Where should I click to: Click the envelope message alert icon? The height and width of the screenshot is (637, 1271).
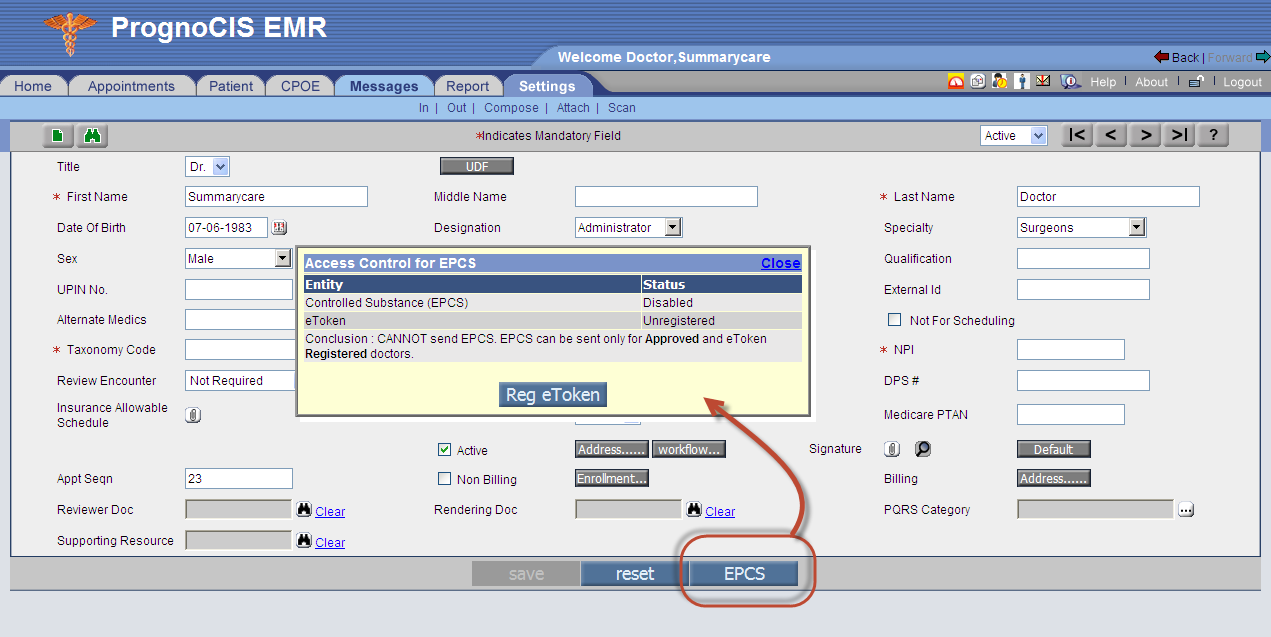[x=1043, y=81]
